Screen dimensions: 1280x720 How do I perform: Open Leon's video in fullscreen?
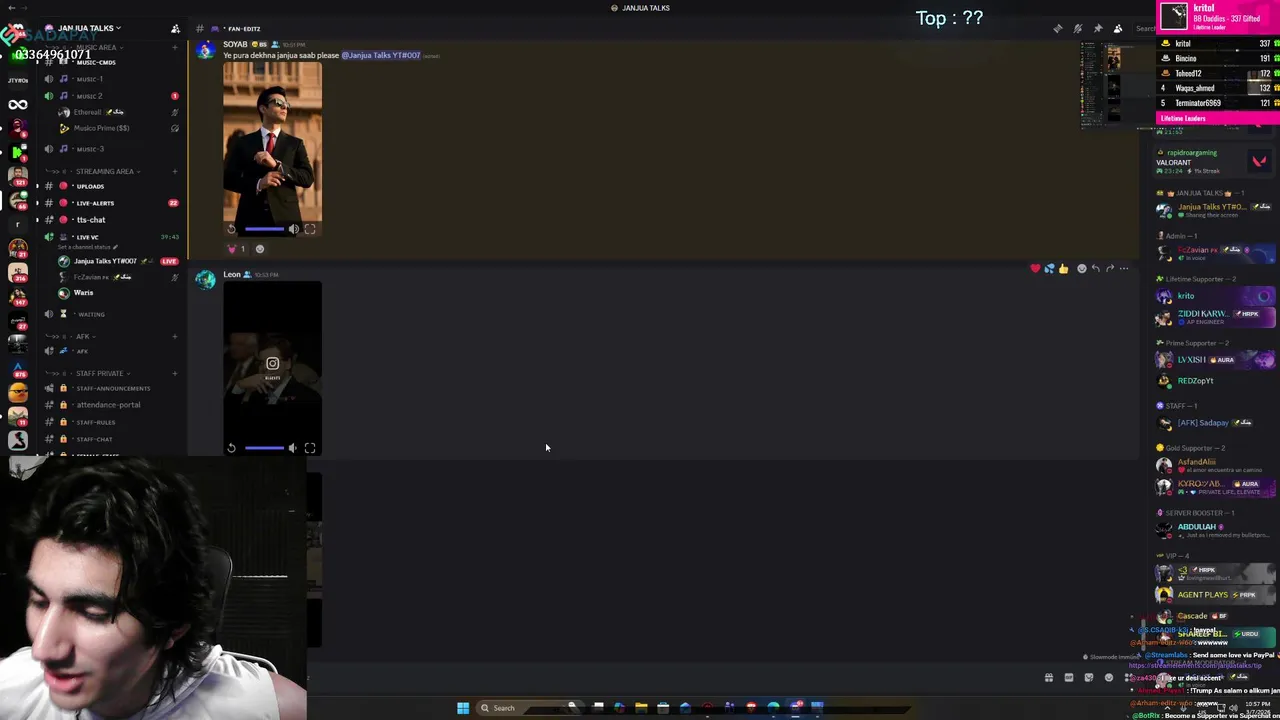[x=310, y=448]
